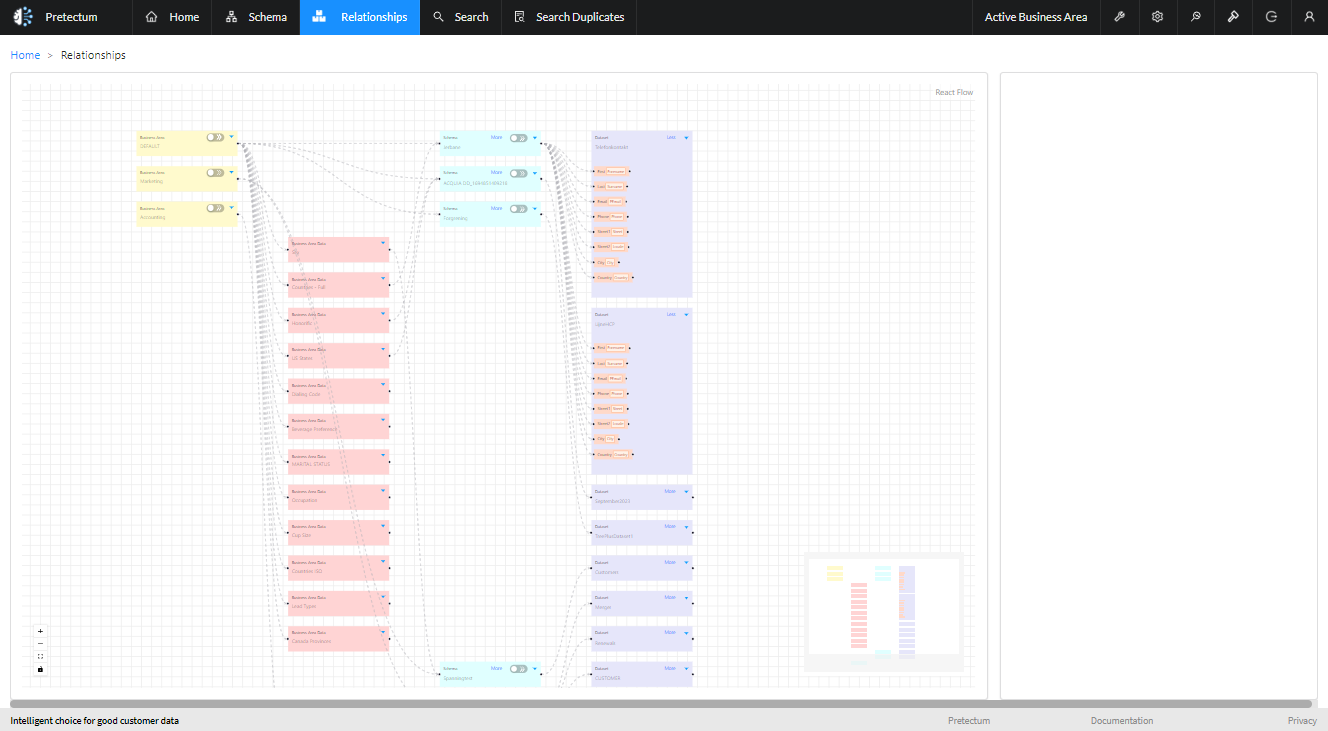Click the Schema hierarchy icon in navbar
1328x731 pixels.
point(232,17)
